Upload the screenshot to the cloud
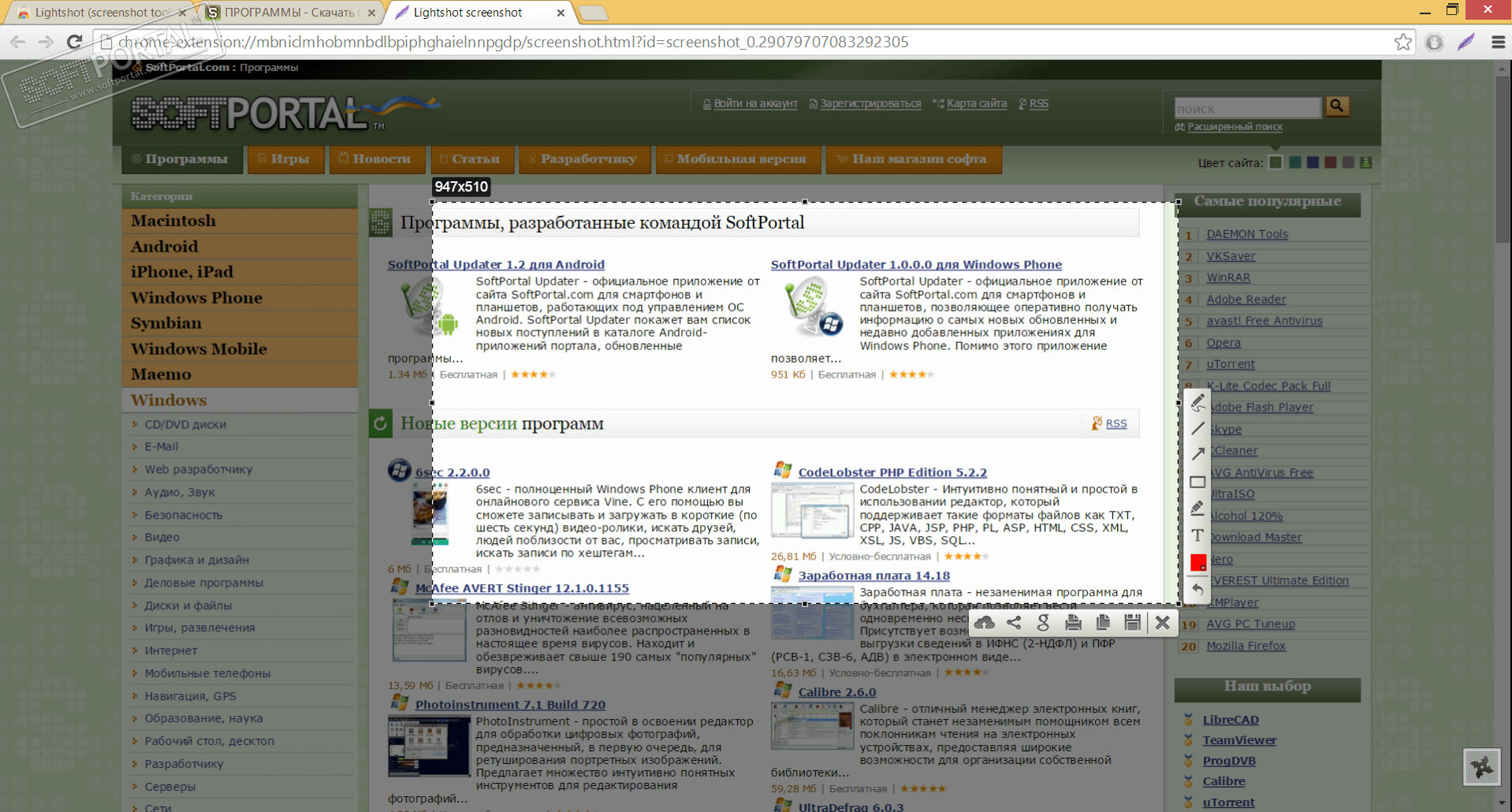Screen dimensions: 1512x812 tap(985, 623)
